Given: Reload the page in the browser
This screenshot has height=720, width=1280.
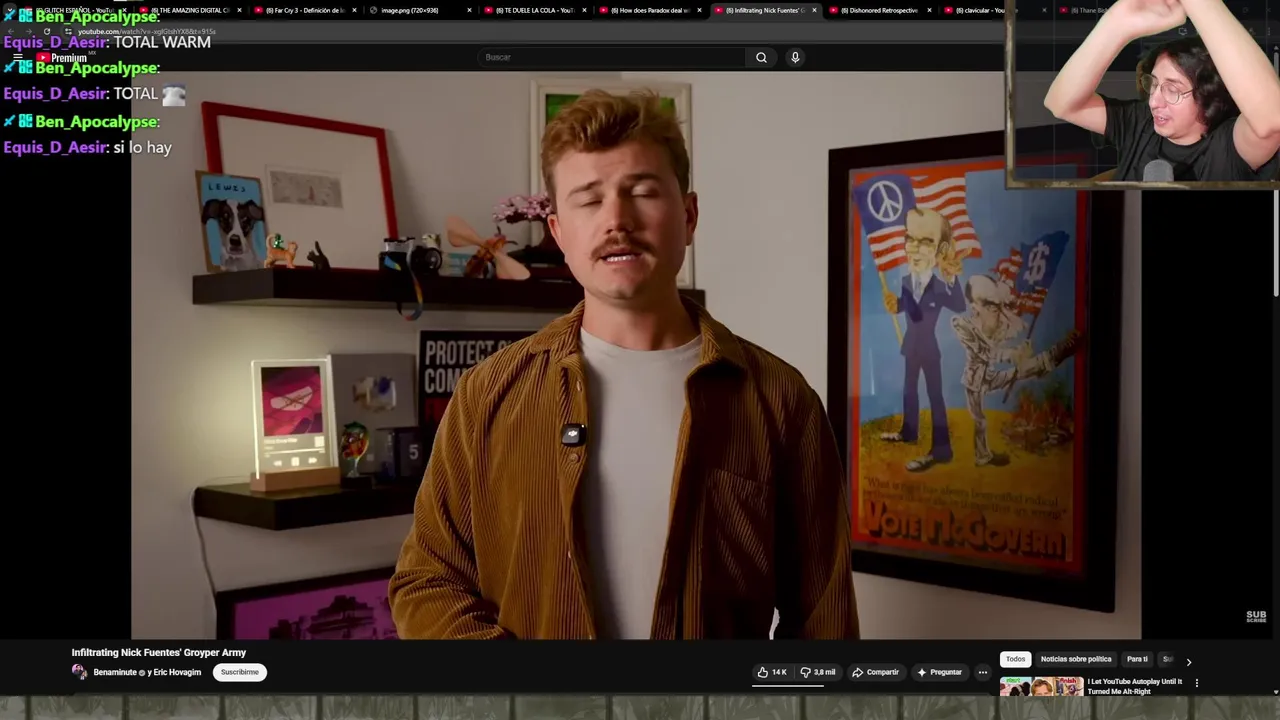Looking at the screenshot, I should [x=46, y=31].
